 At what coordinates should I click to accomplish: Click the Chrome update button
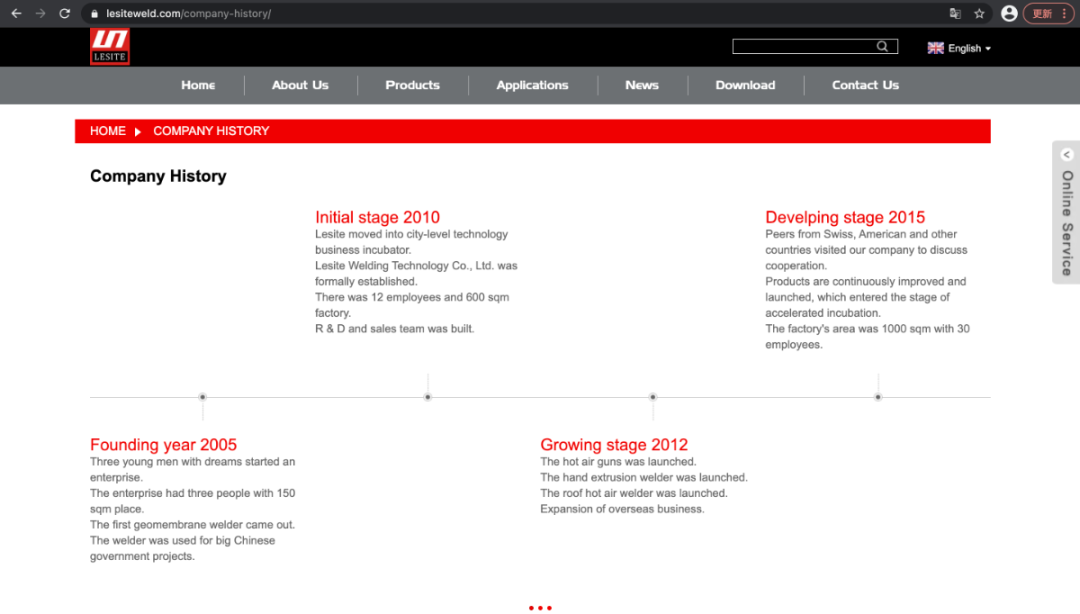point(1047,14)
